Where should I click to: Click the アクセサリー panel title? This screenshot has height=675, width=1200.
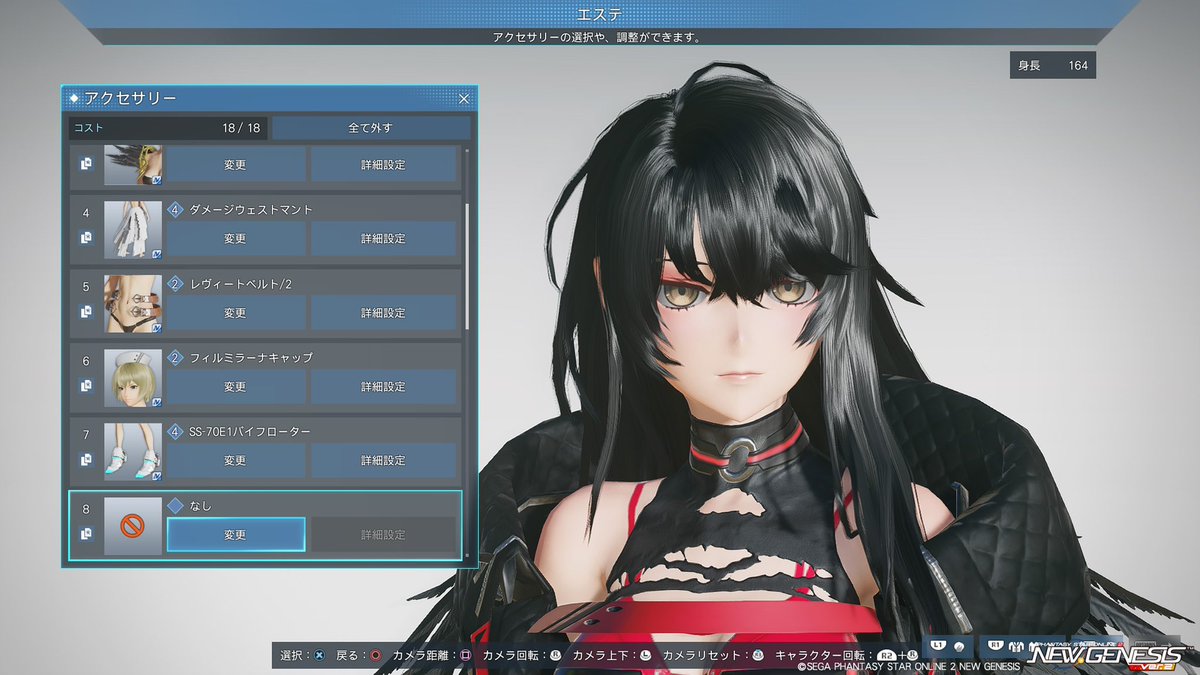pyautogui.click(x=130, y=98)
